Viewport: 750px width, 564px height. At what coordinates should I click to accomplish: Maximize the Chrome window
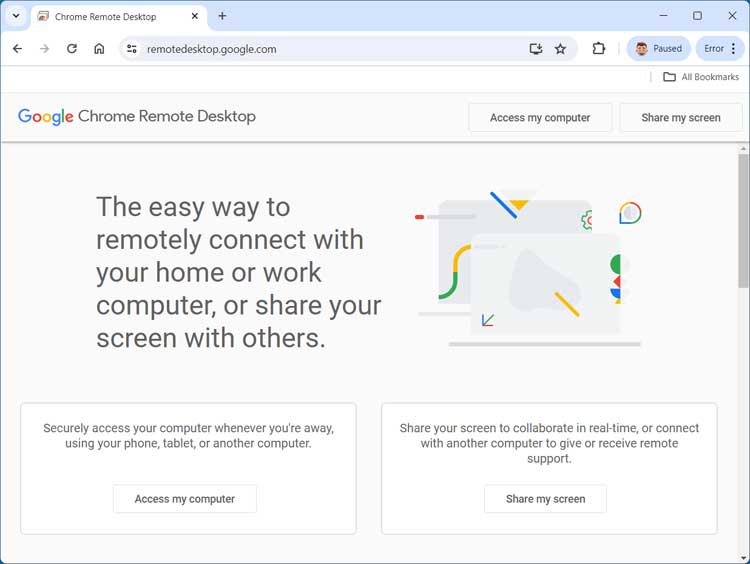click(697, 16)
